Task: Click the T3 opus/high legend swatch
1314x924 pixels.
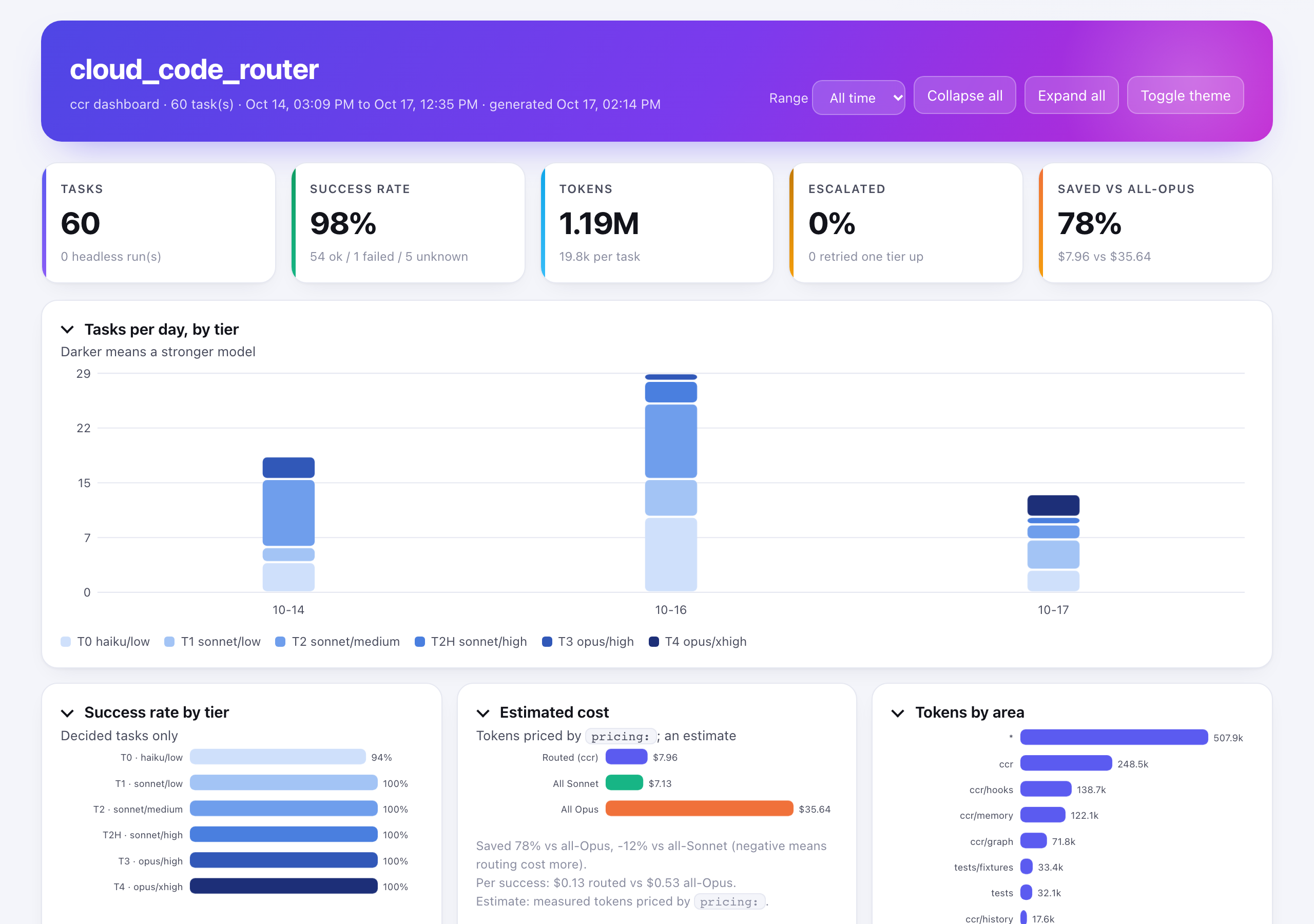Action: [x=547, y=641]
